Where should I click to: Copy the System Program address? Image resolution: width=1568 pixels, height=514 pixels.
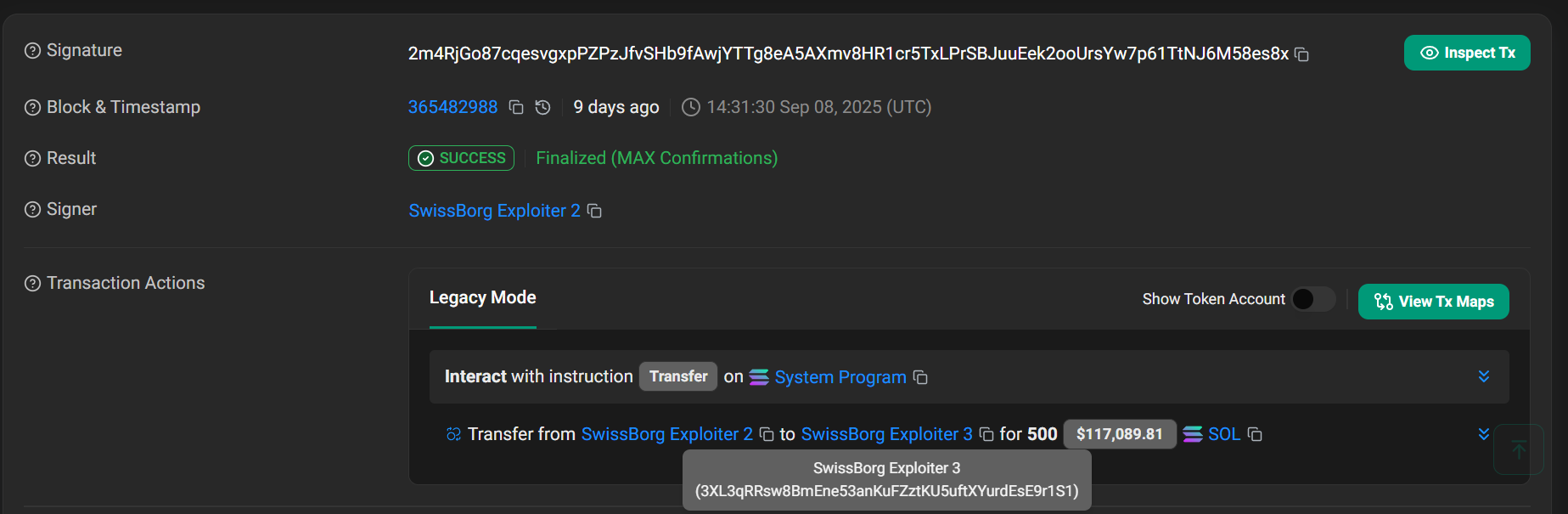pos(920,377)
